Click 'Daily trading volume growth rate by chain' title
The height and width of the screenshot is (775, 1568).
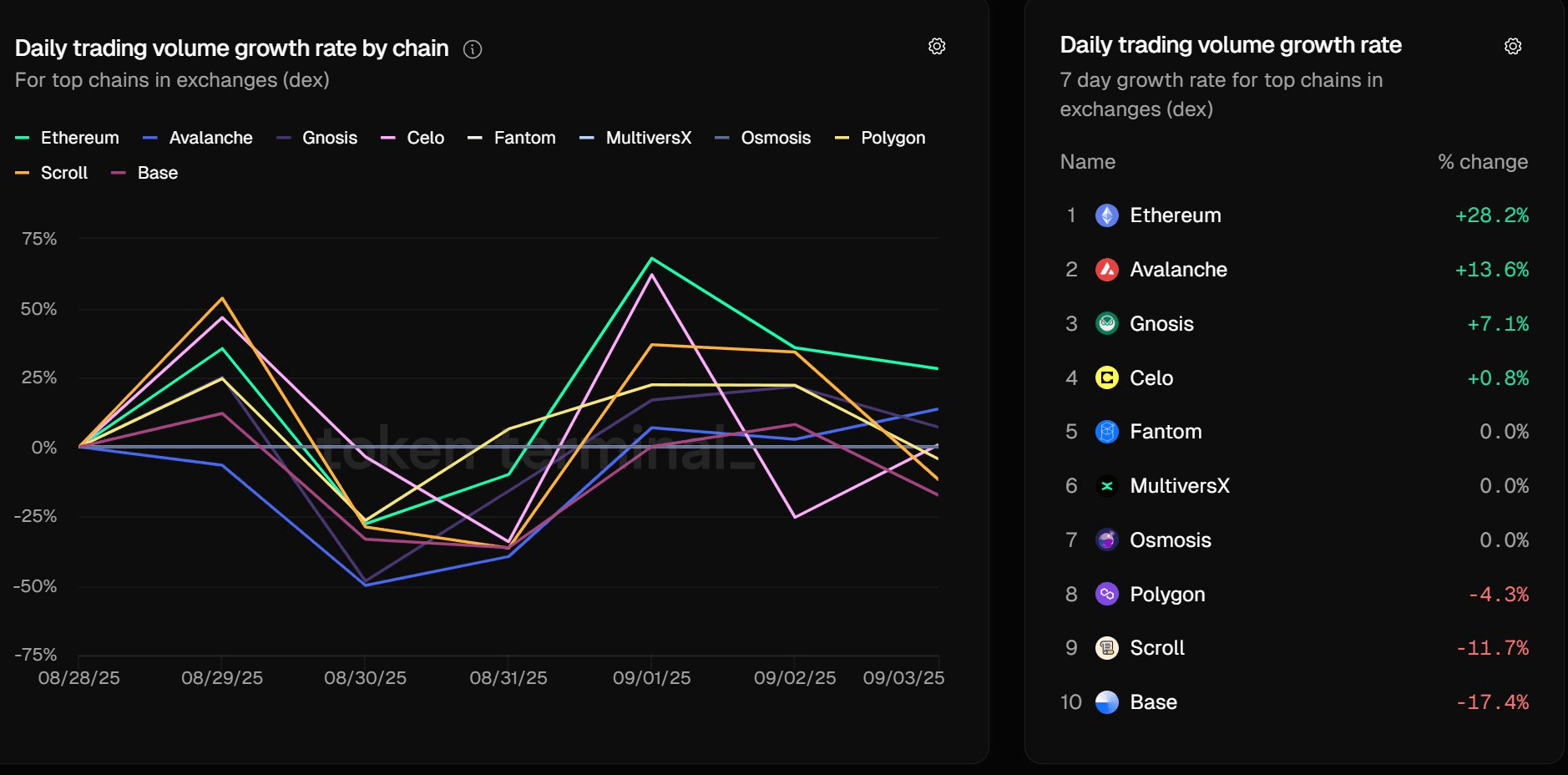point(232,48)
